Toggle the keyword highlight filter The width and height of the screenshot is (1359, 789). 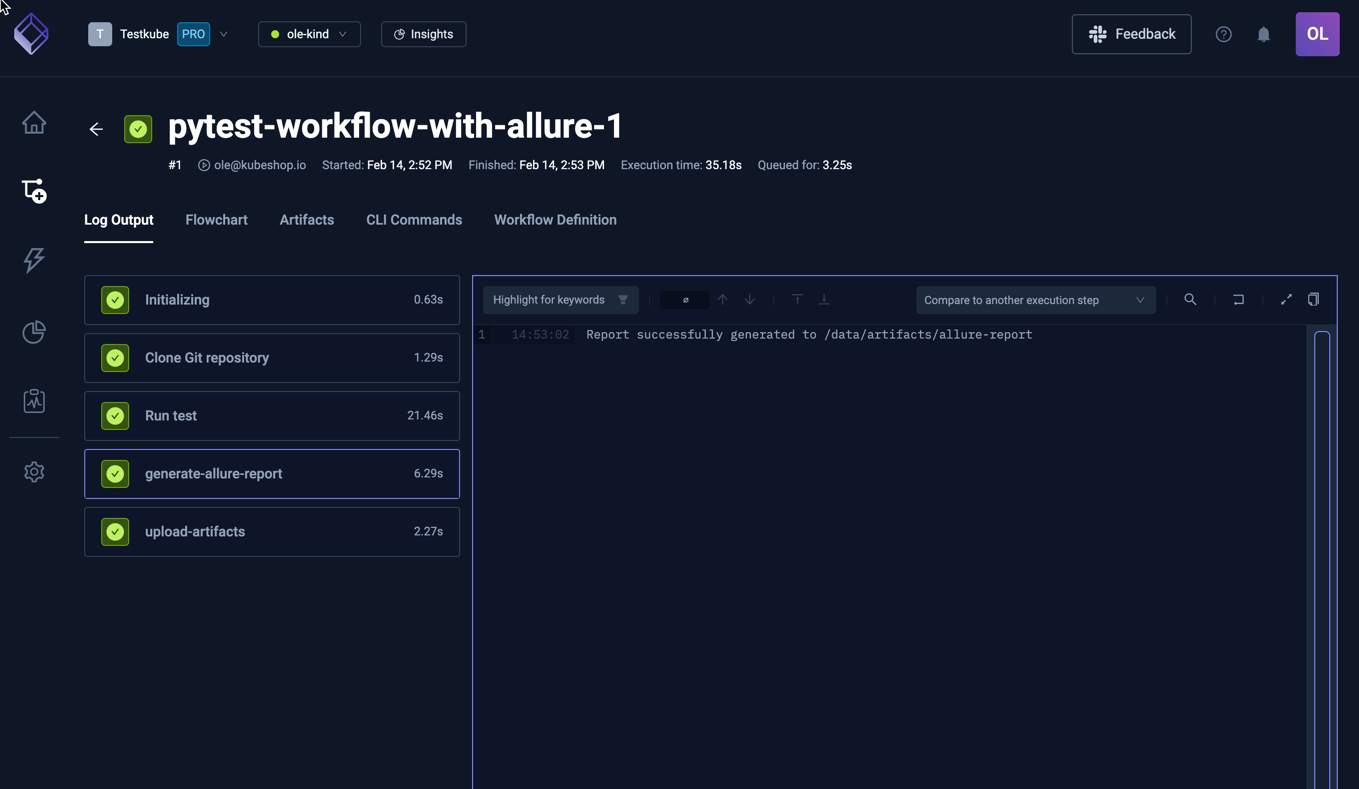pyautogui.click(x=622, y=299)
